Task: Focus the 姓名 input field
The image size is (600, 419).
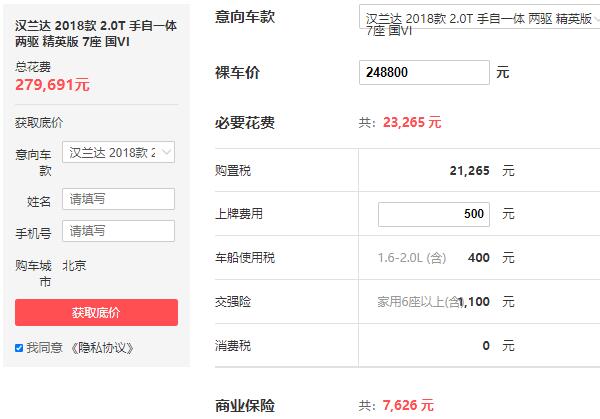Action: (x=119, y=199)
